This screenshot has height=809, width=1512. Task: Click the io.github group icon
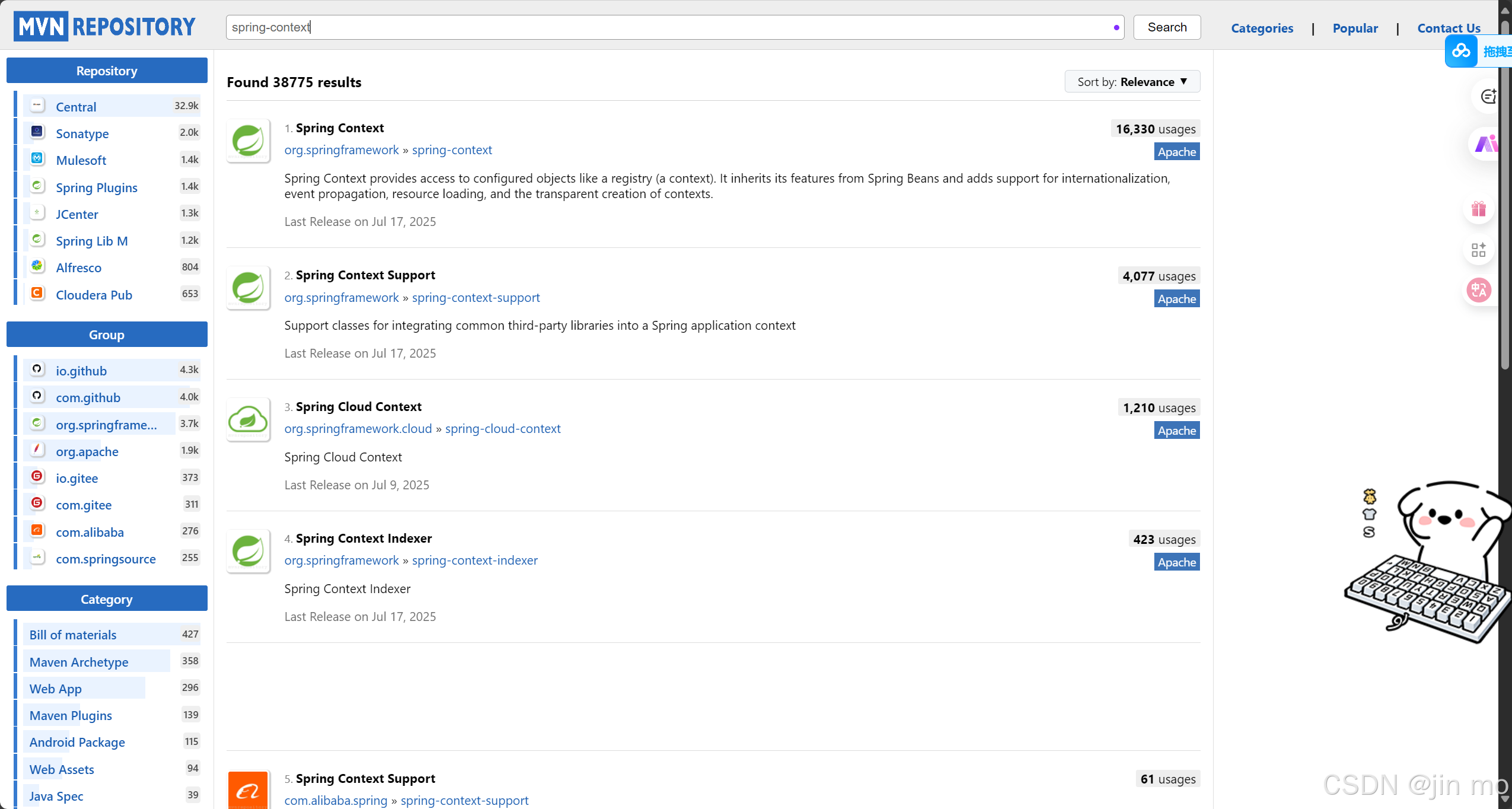click(37, 369)
